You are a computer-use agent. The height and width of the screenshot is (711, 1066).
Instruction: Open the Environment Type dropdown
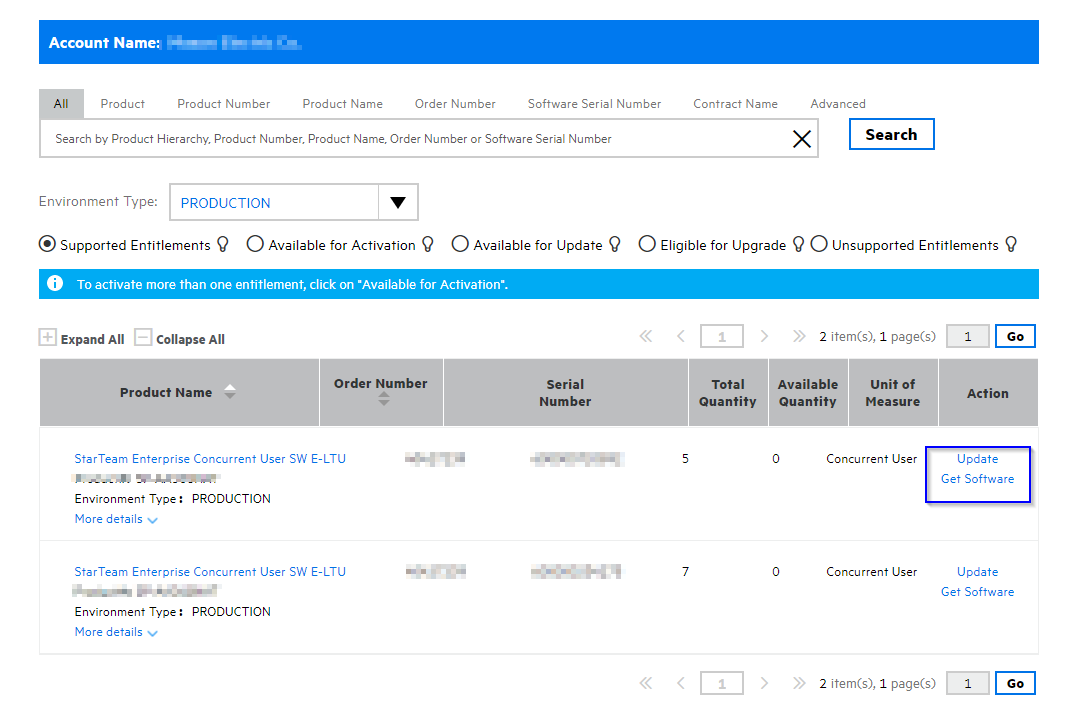[x=398, y=202]
